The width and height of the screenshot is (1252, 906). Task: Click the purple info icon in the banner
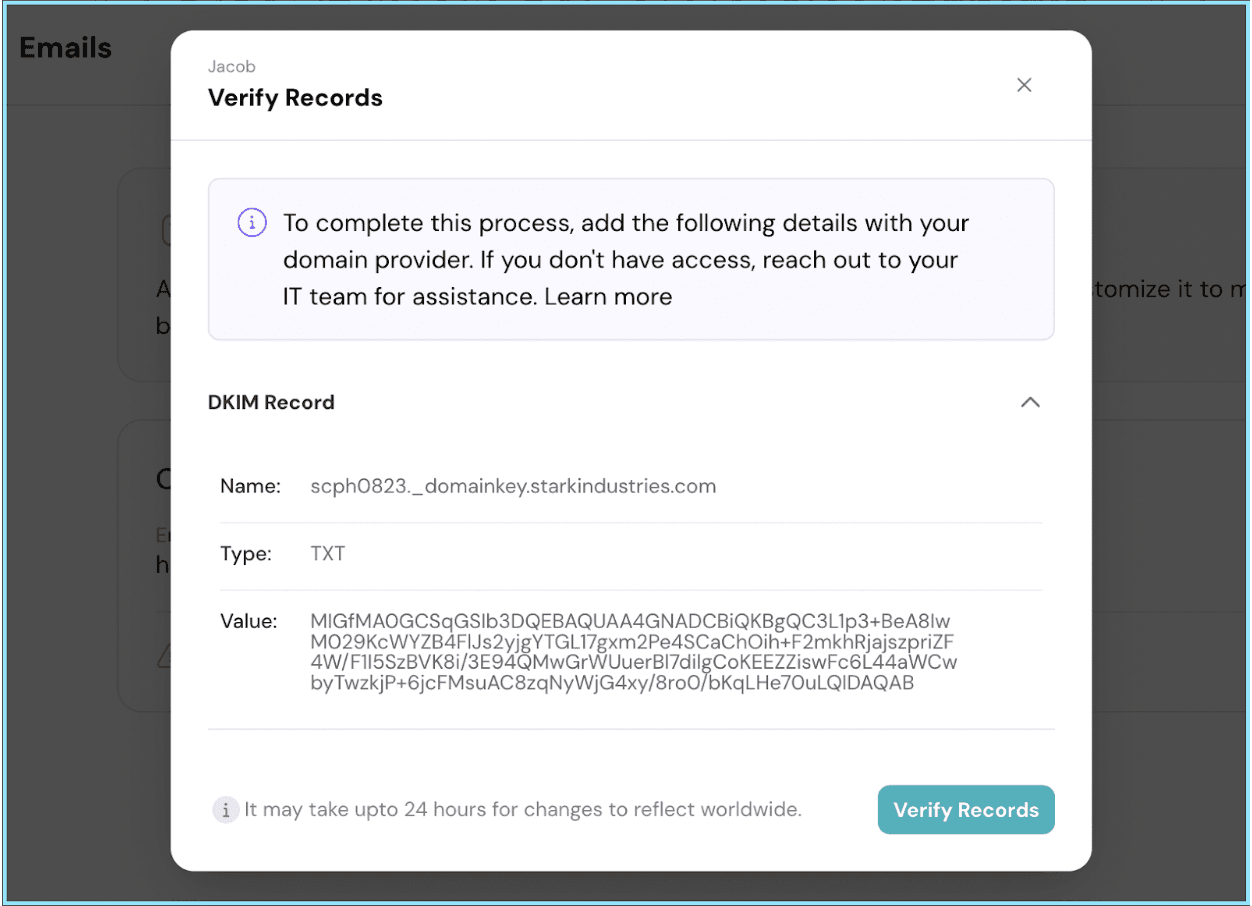coord(252,222)
